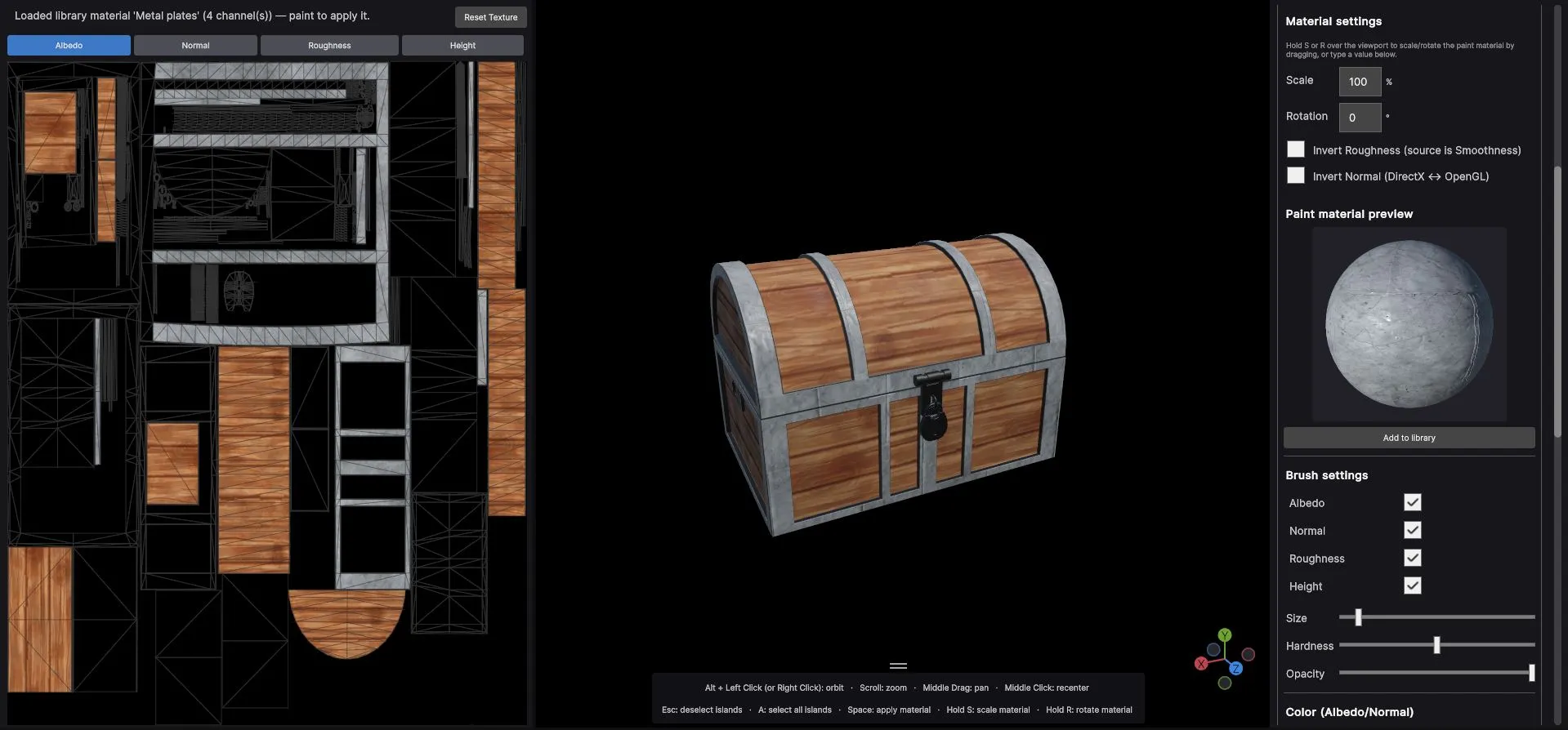Click the 'Esc: deselect islands' hint text

click(x=702, y=710)
